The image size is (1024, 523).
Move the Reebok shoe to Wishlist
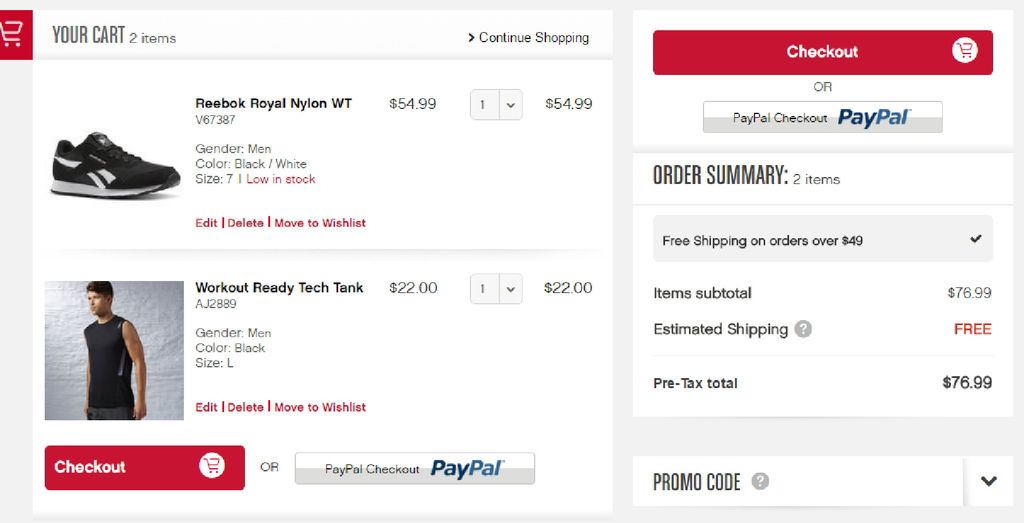(x=320, y=223)
